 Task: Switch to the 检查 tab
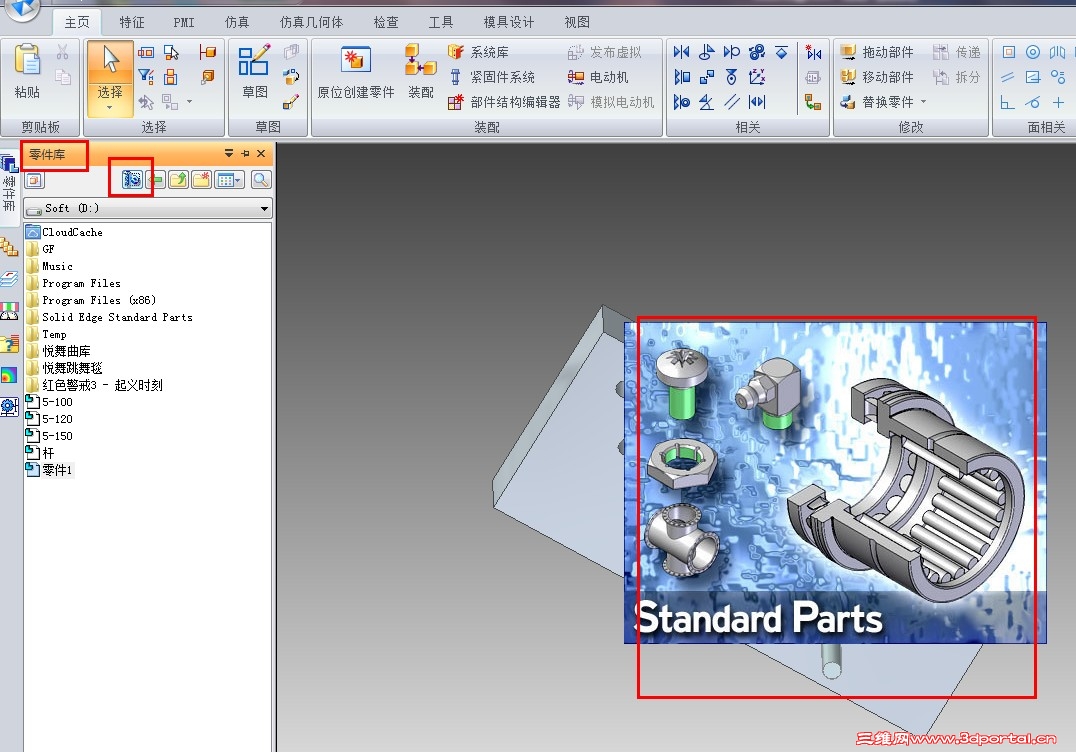coord(386,23)
